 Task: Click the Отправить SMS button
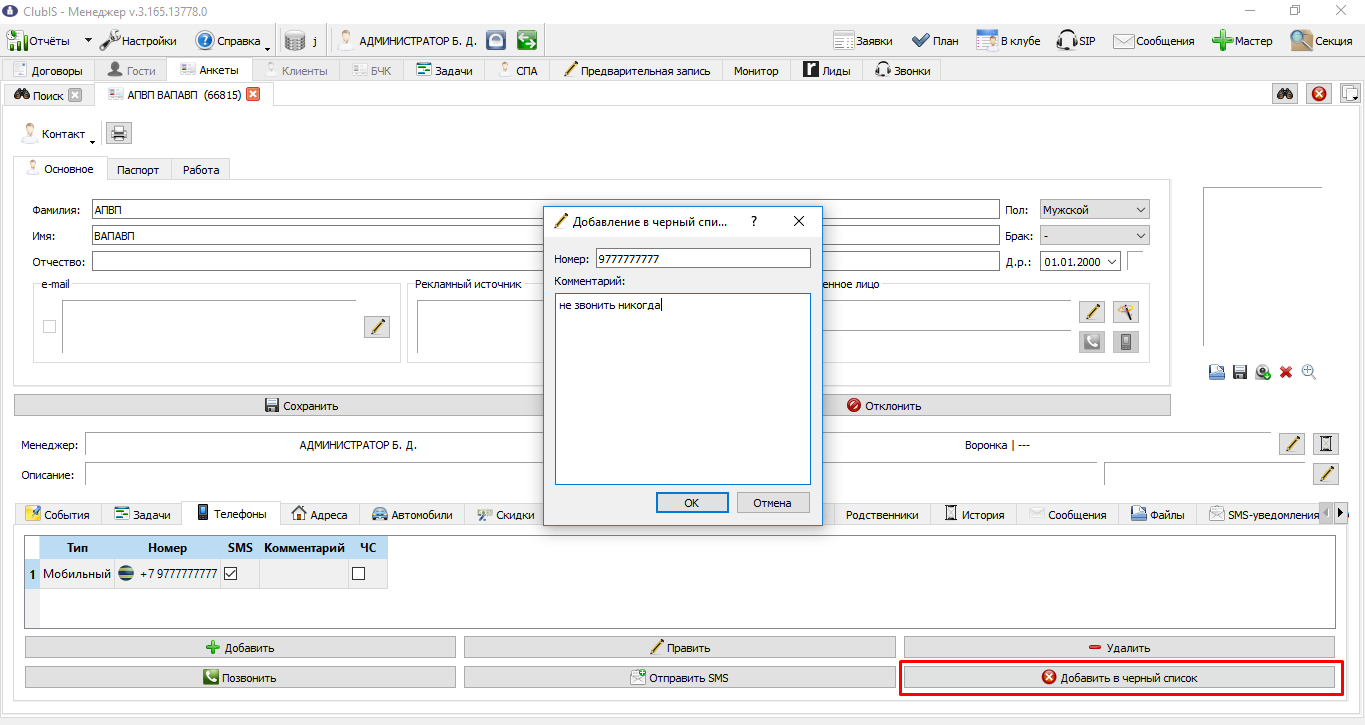click(679, 677)
